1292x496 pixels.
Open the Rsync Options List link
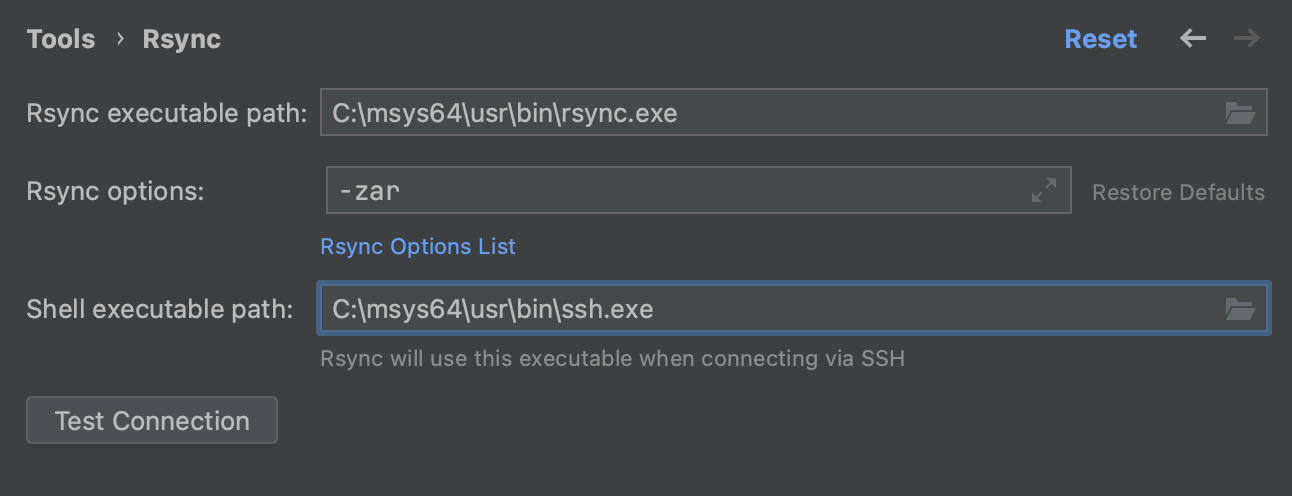418,246
